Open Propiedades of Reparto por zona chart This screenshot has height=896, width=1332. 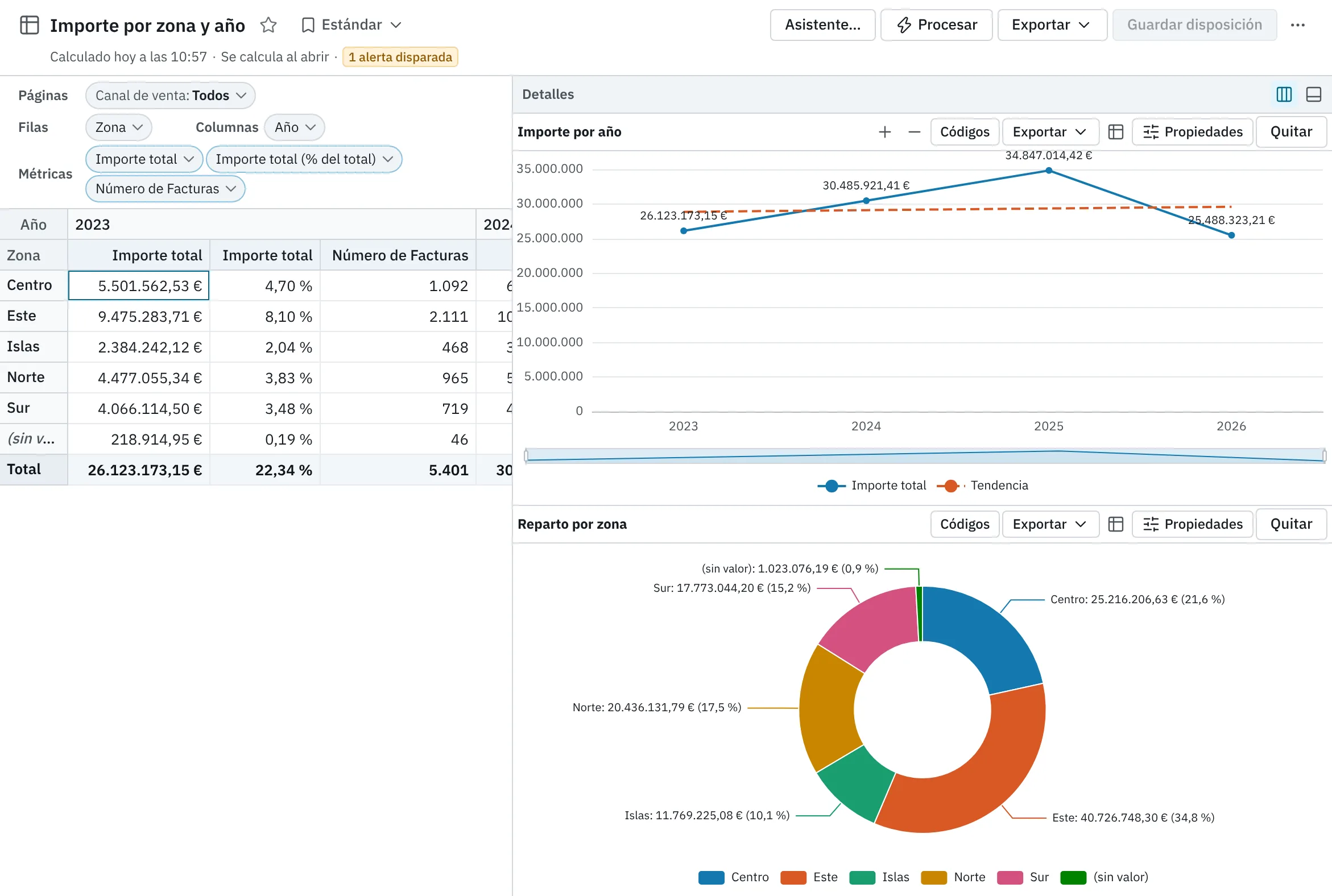pyautogui.click(x=1193, y=524)
